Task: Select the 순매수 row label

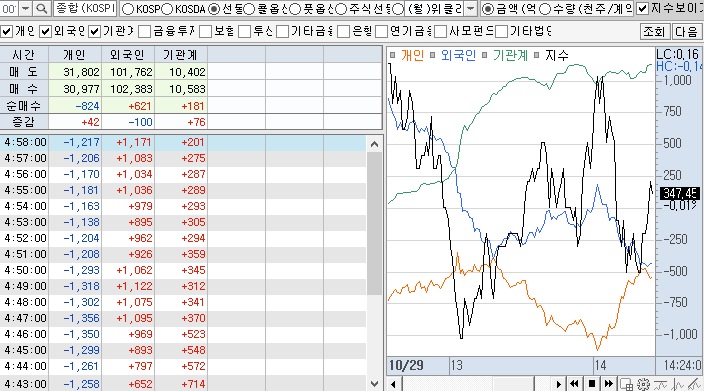Action: (x=24, y=106)
